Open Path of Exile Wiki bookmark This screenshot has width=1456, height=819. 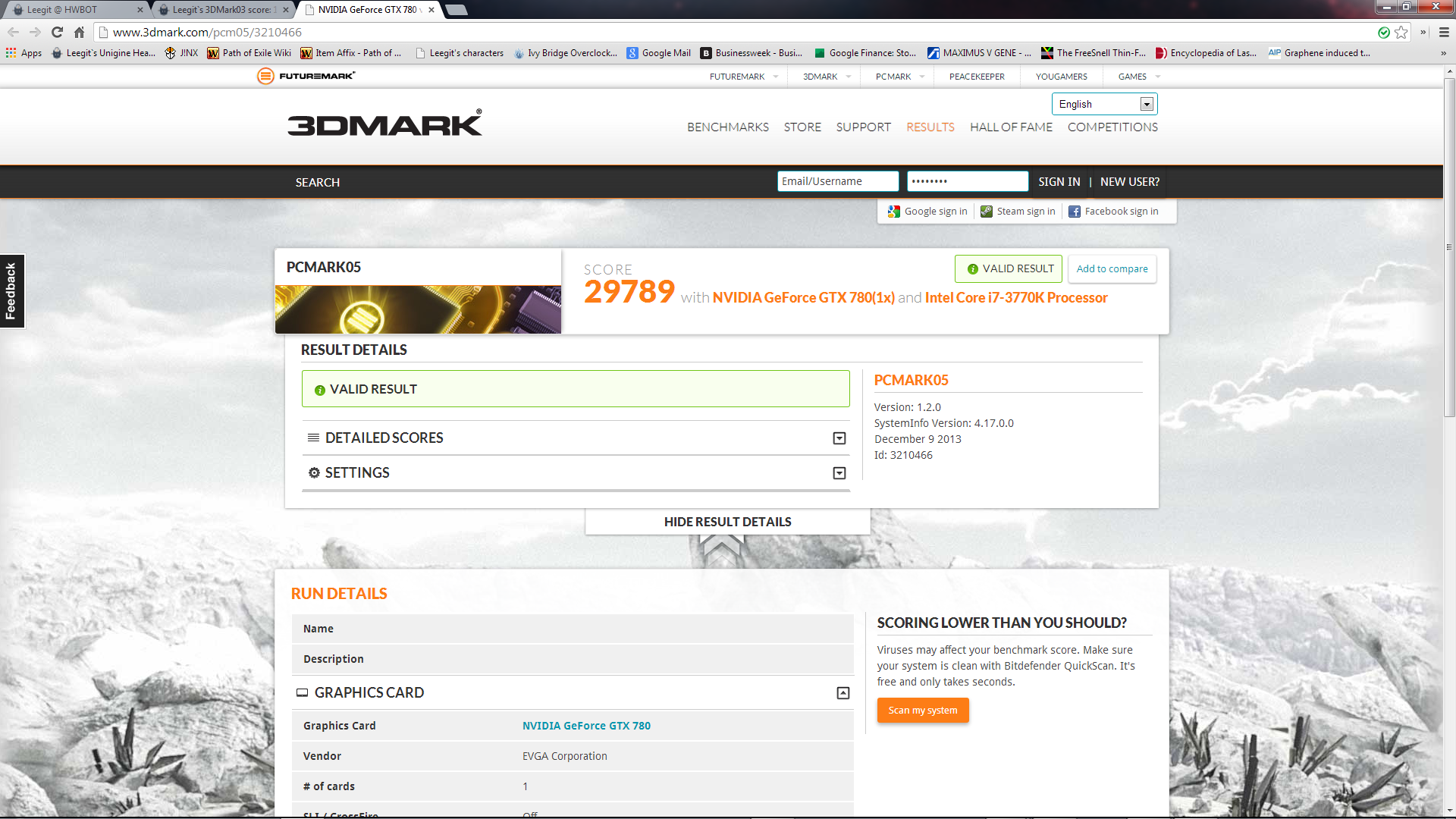click(249, 53)
